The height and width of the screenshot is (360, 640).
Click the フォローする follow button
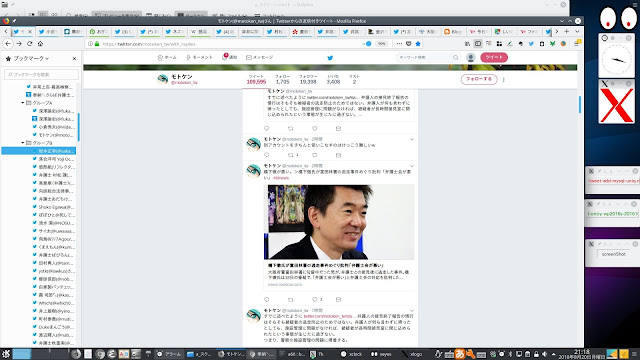coord(479,79)
